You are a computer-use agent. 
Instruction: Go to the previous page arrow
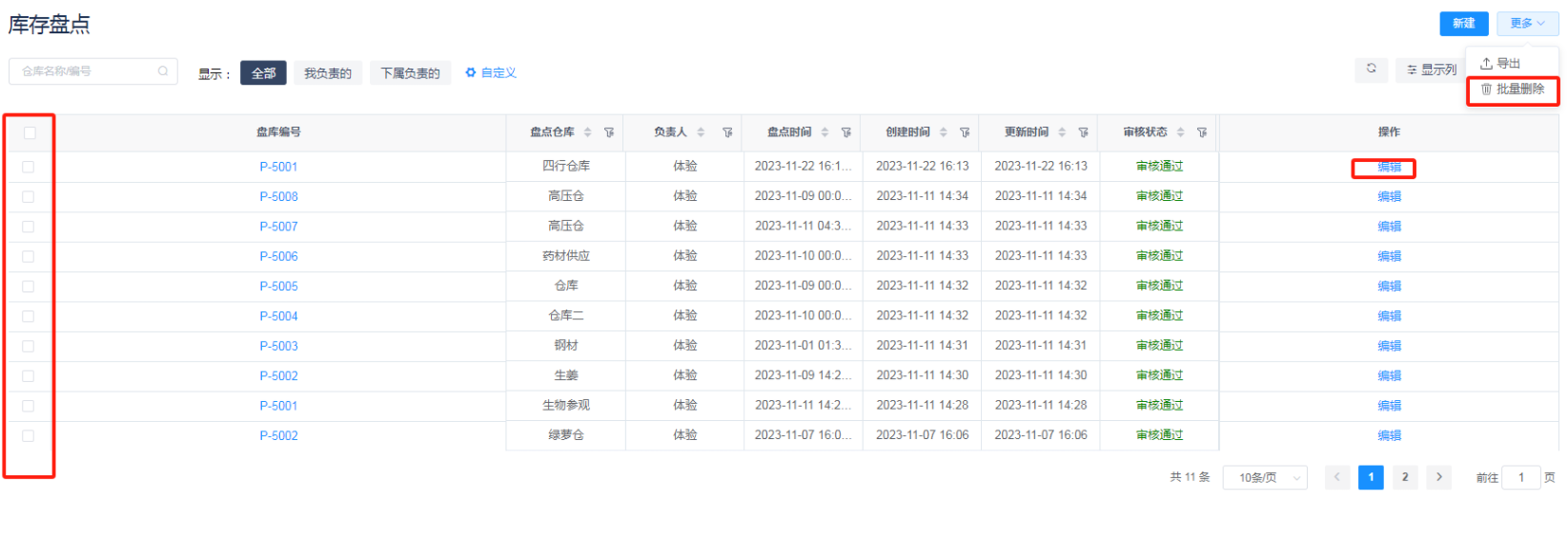(1337, 477)
